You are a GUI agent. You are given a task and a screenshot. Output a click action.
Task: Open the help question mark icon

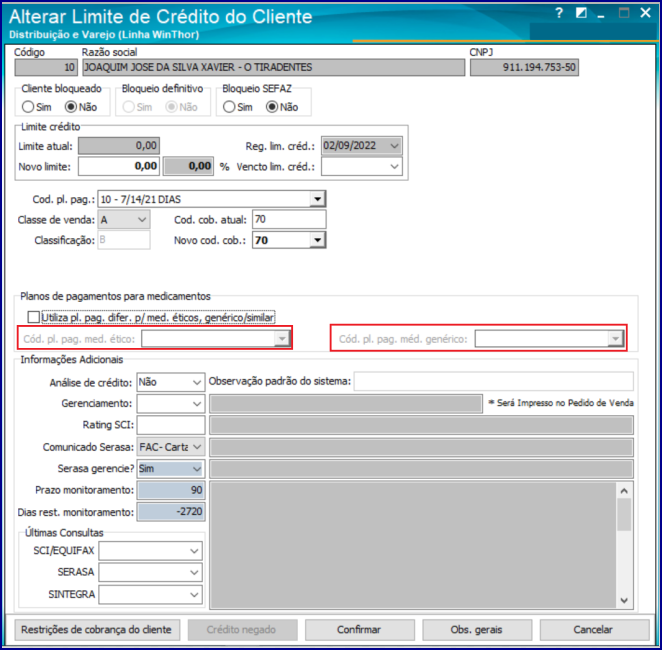(x=559, y=14)
